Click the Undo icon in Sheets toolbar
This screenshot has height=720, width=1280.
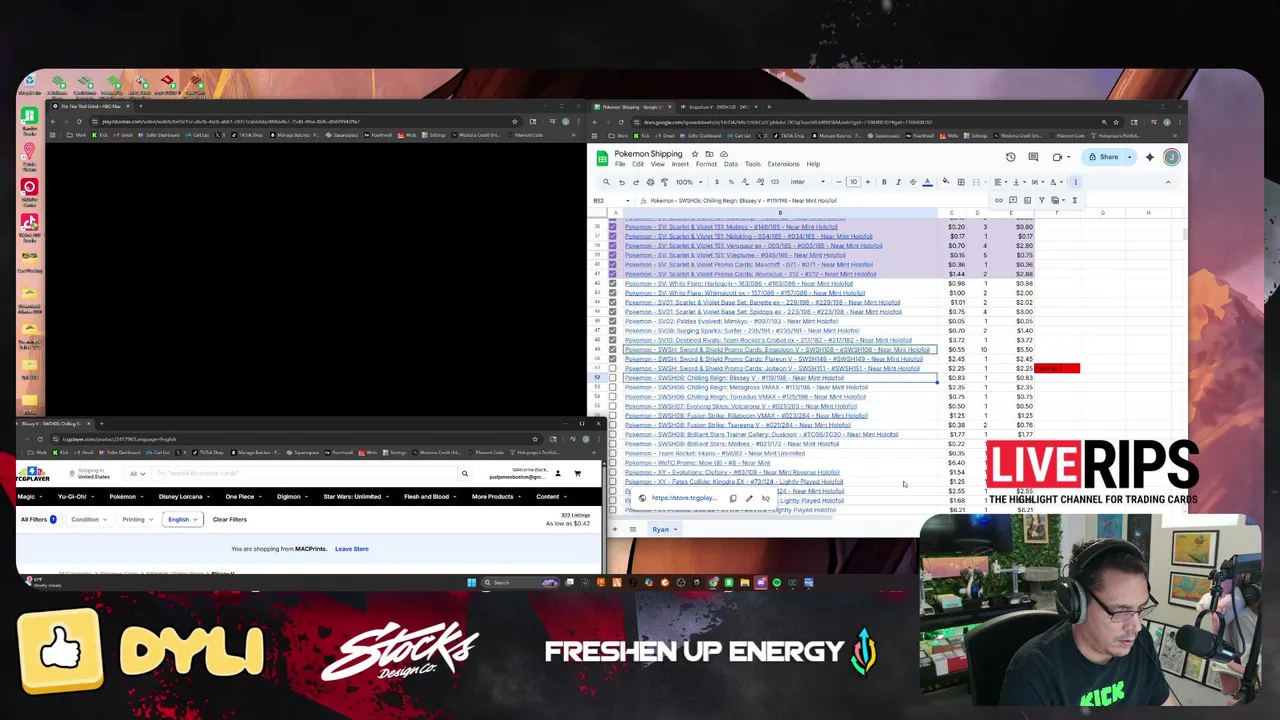(622, 182)
